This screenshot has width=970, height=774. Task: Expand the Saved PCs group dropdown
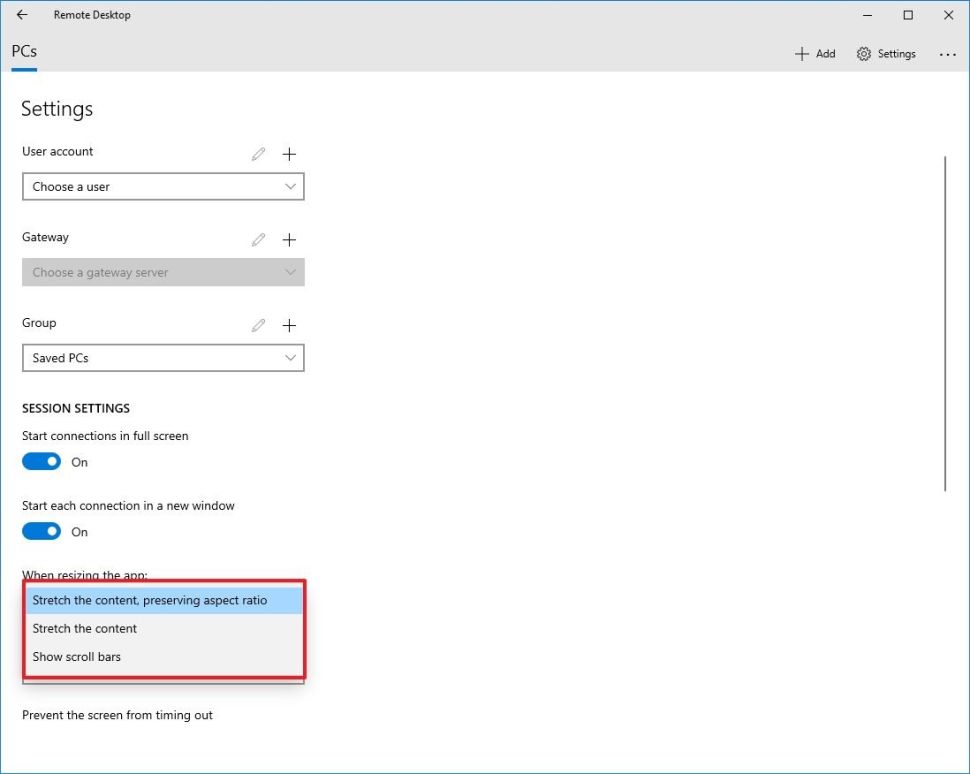(x=163, y=358)
